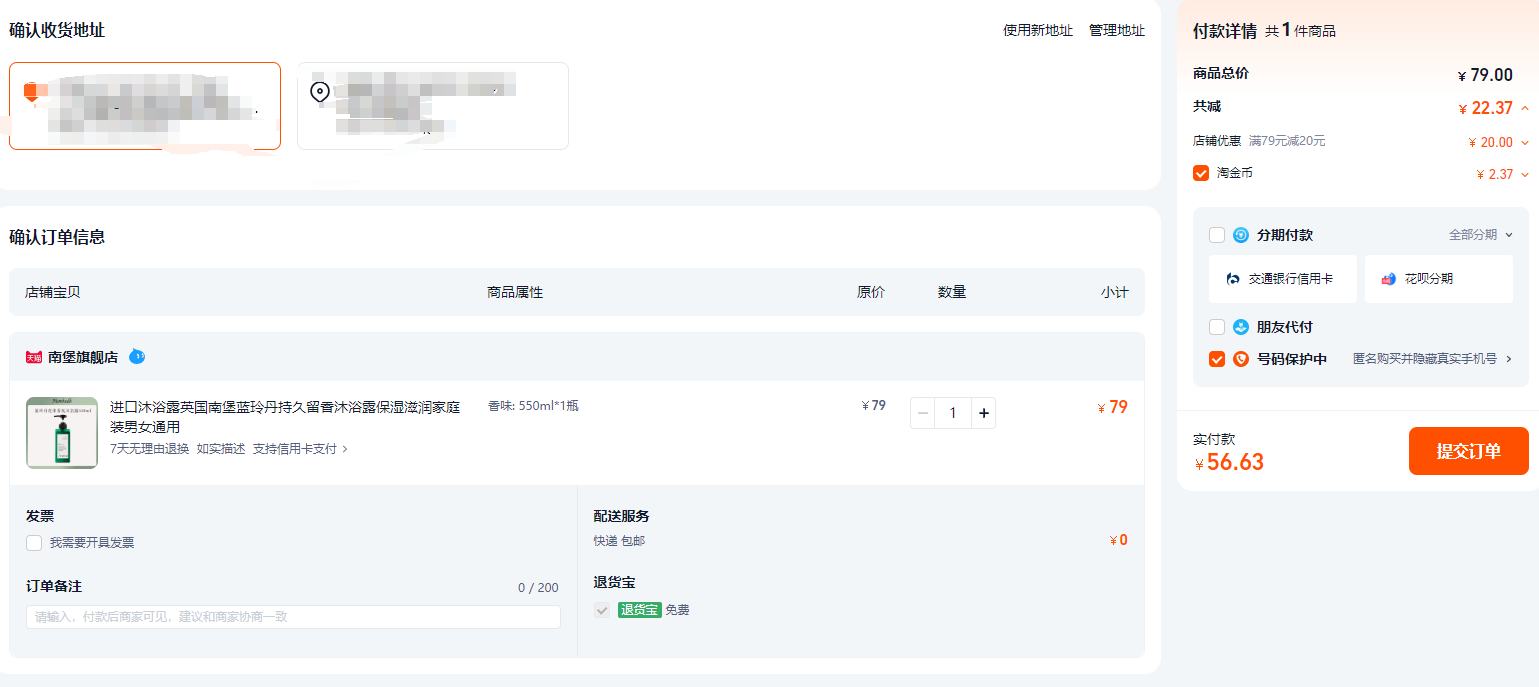Uncheck the 淘金币 discount checkbox
The width and height of the screenshot is (1539, 687).
[x=1201, y=174]
